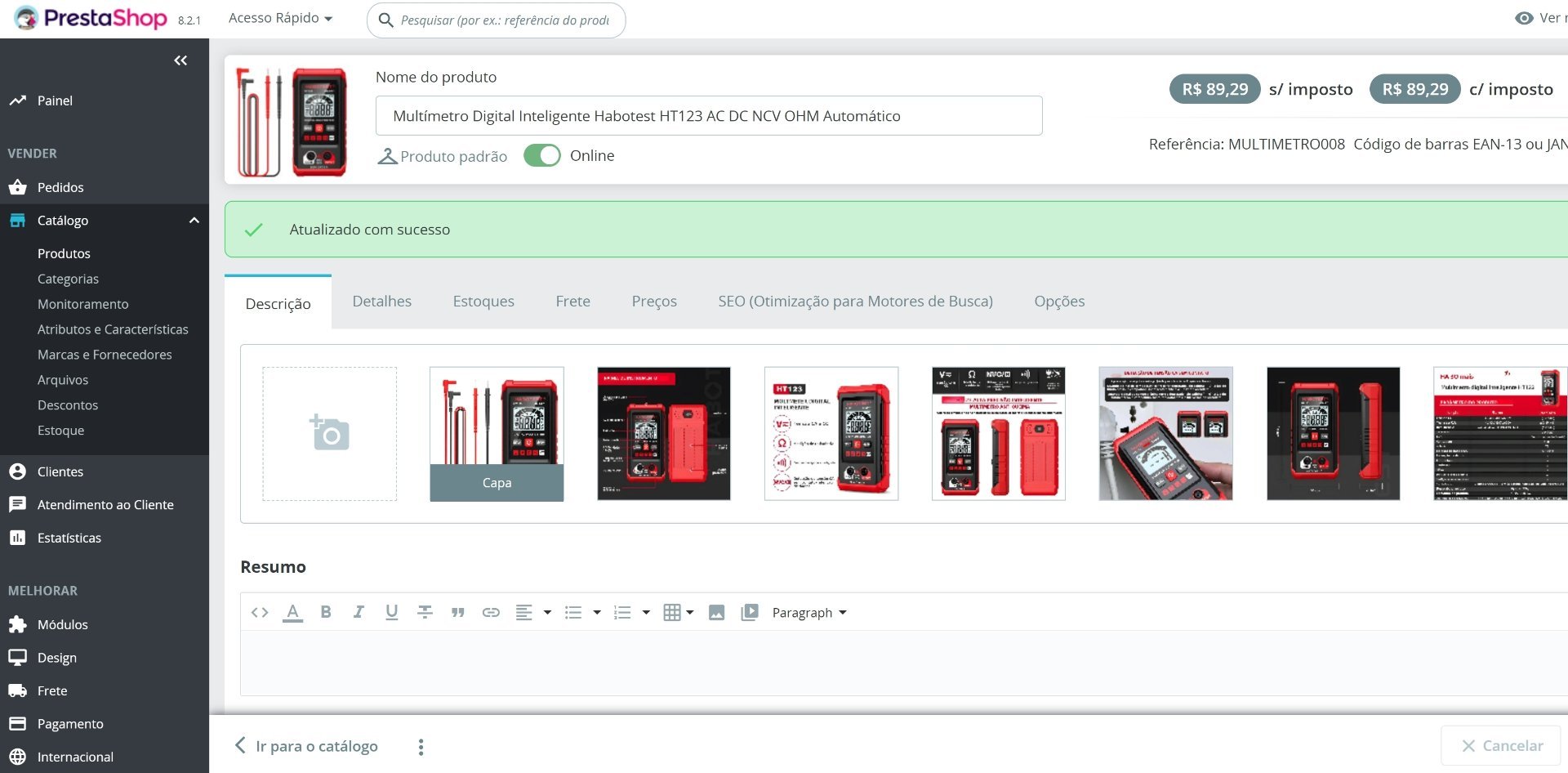This screenshot has height=773, width=1568.
Task: Click the Clientes person icon
Action: [17, 471]
